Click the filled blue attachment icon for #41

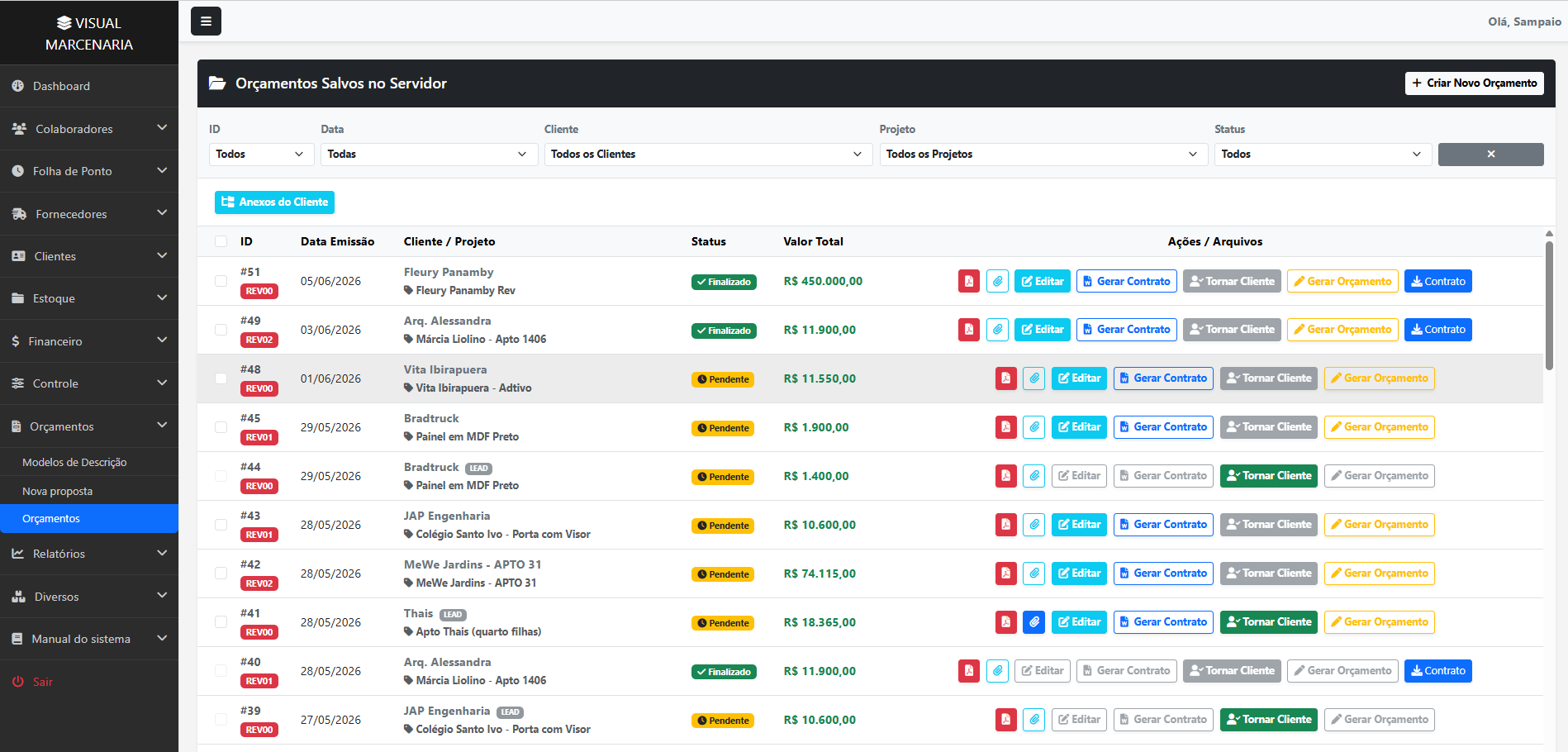(x=1034, y=622)
